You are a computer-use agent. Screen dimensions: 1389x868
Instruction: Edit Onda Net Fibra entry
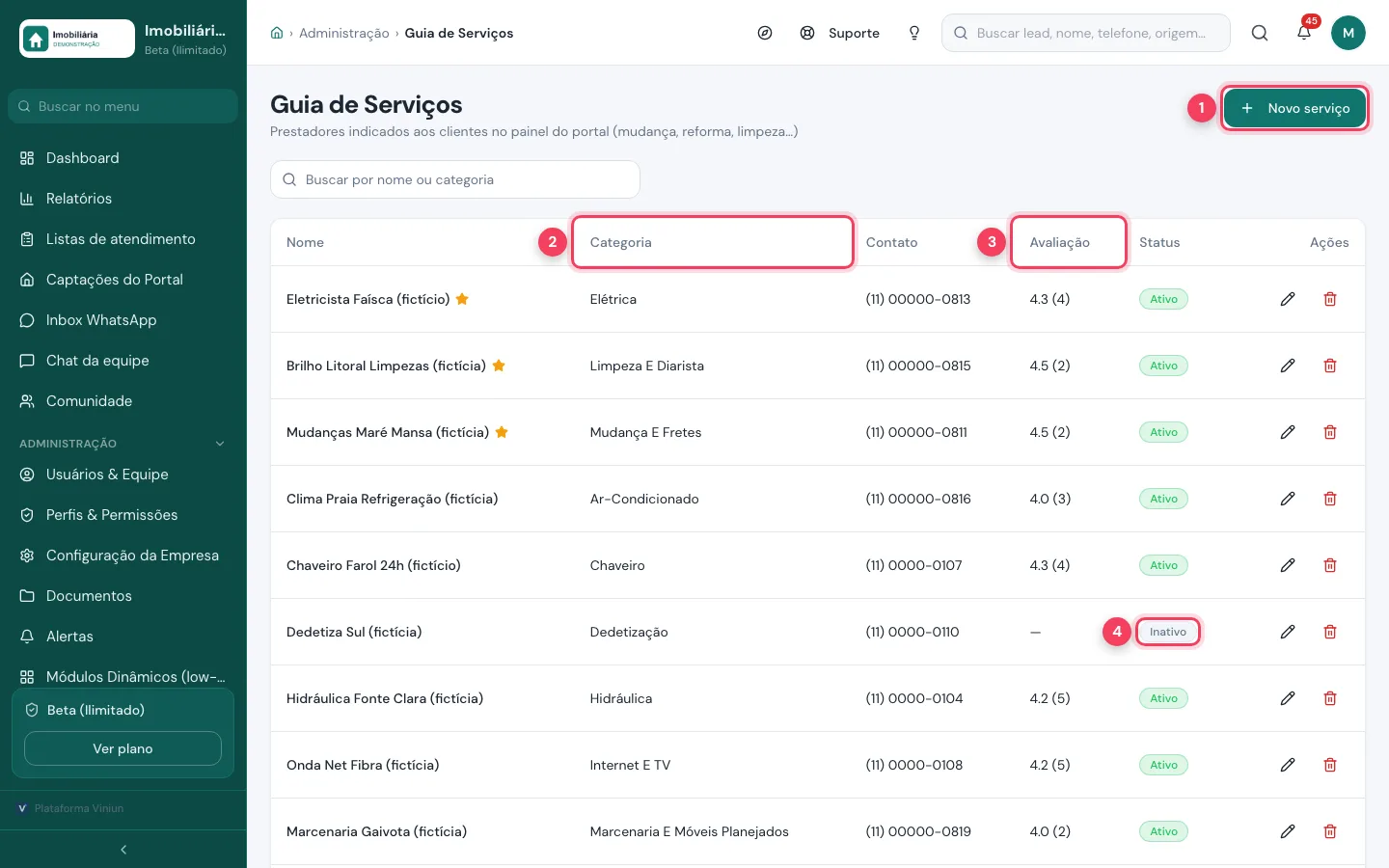click(1288, 765)
